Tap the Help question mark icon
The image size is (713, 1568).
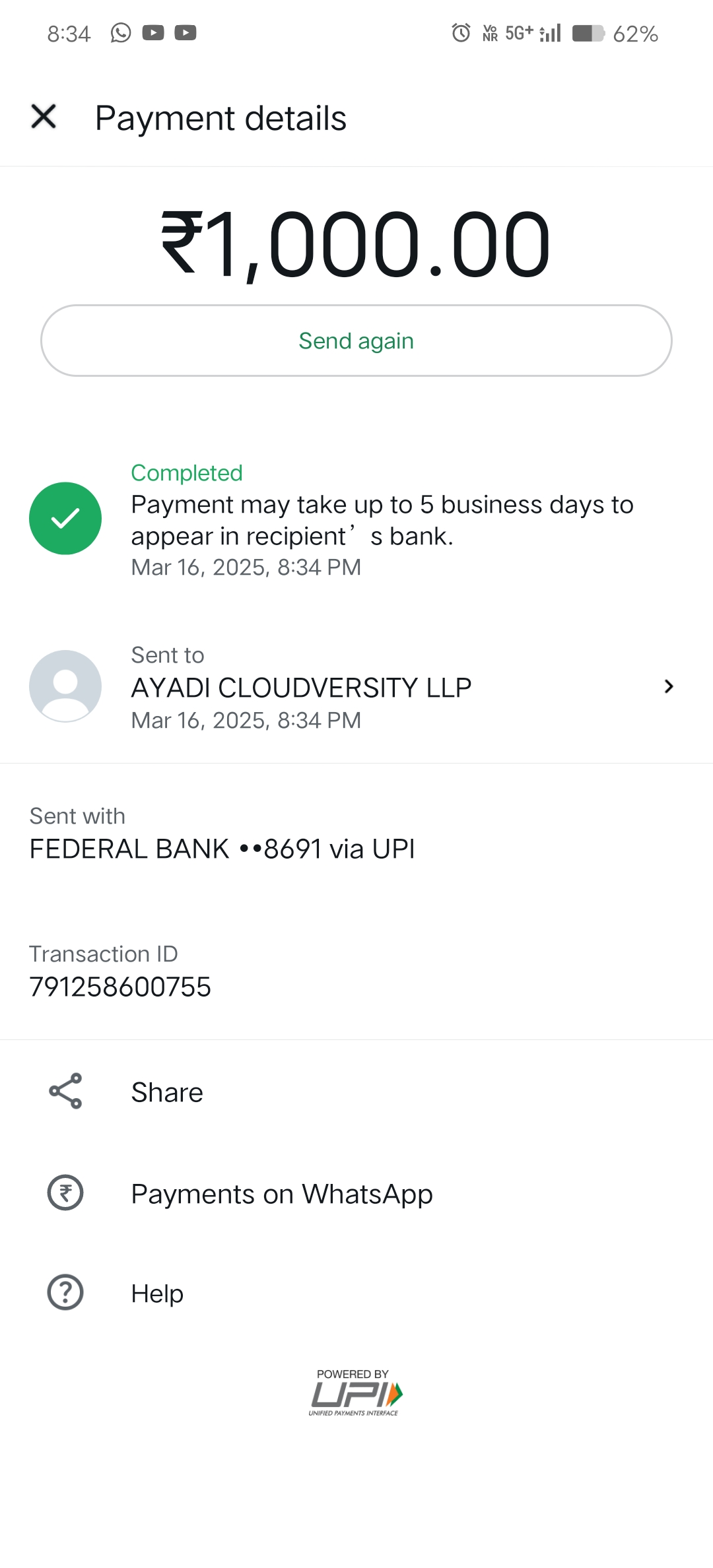(65, 1292)
